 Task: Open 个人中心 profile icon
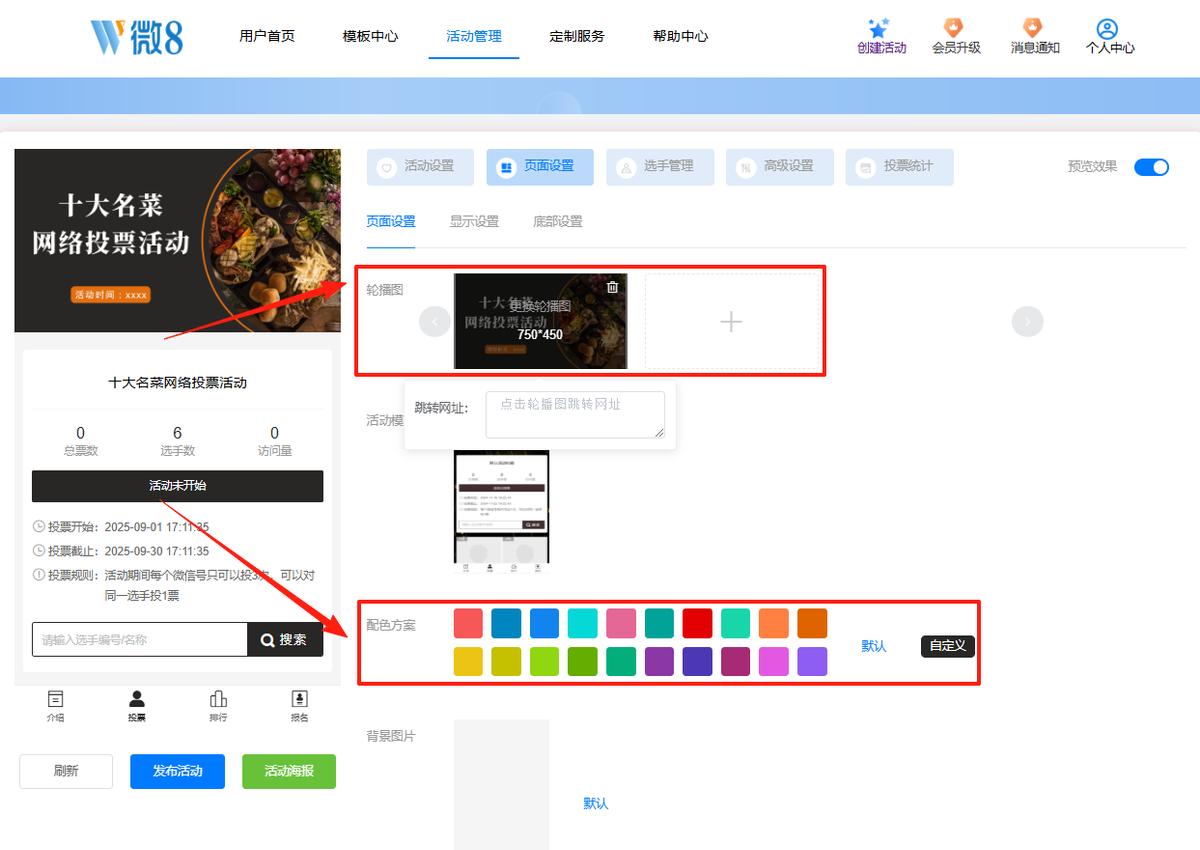[x=1106, y=28]
